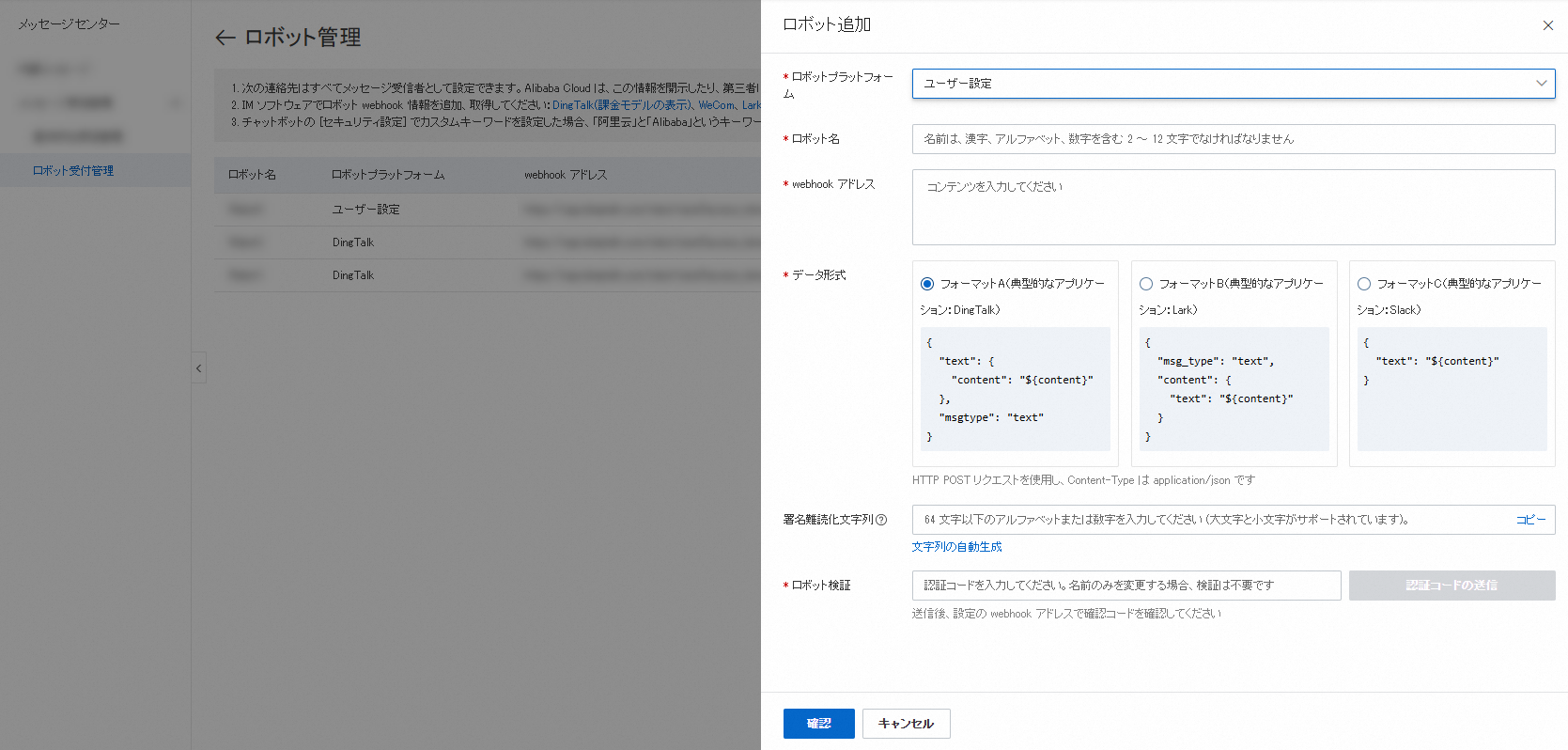The height and width of the screenshot is (750, 1568).
Task: Select the フォーマットB radio button
Action: click(1146, 284)
